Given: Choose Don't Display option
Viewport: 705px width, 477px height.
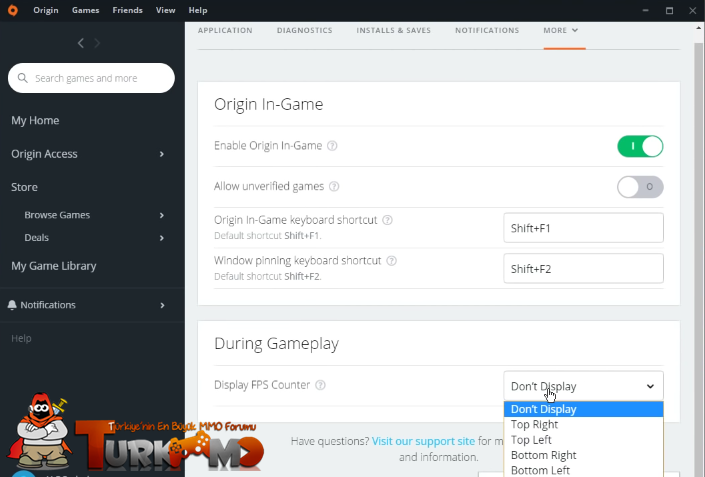Looking at the screenshot, I should (x=583, y=409).
